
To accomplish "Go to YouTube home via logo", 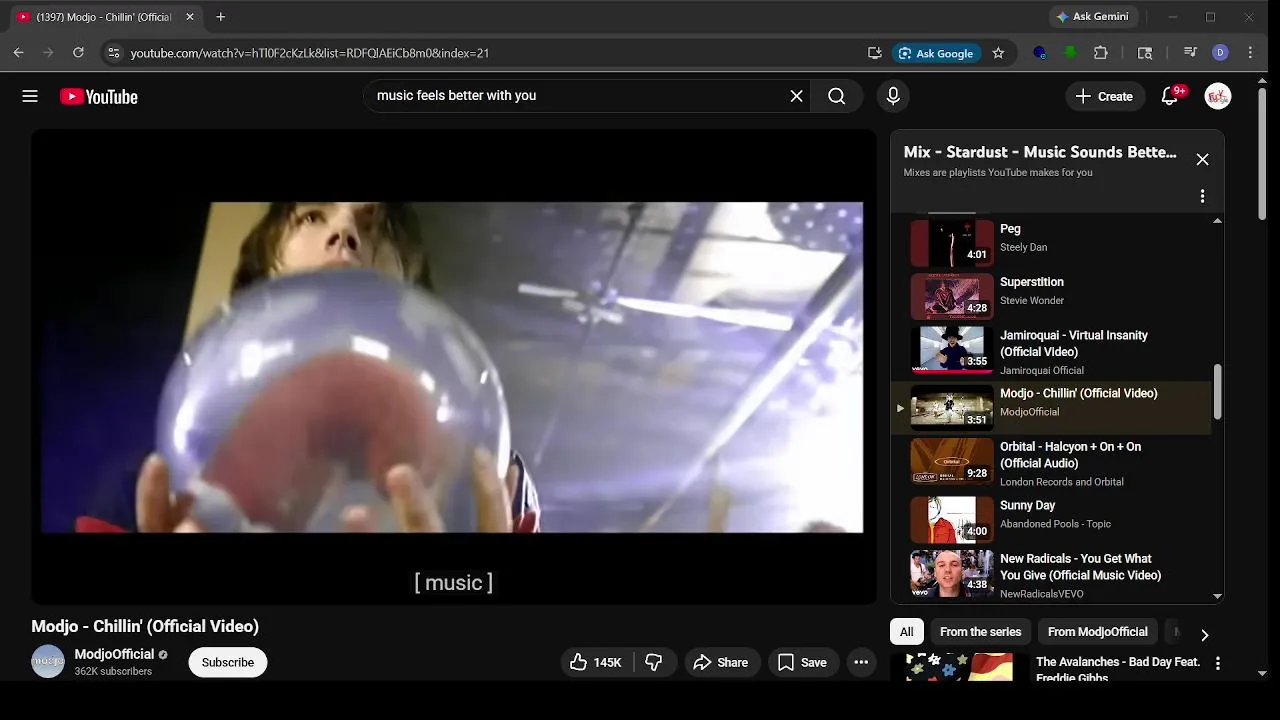I will (99, 96).
